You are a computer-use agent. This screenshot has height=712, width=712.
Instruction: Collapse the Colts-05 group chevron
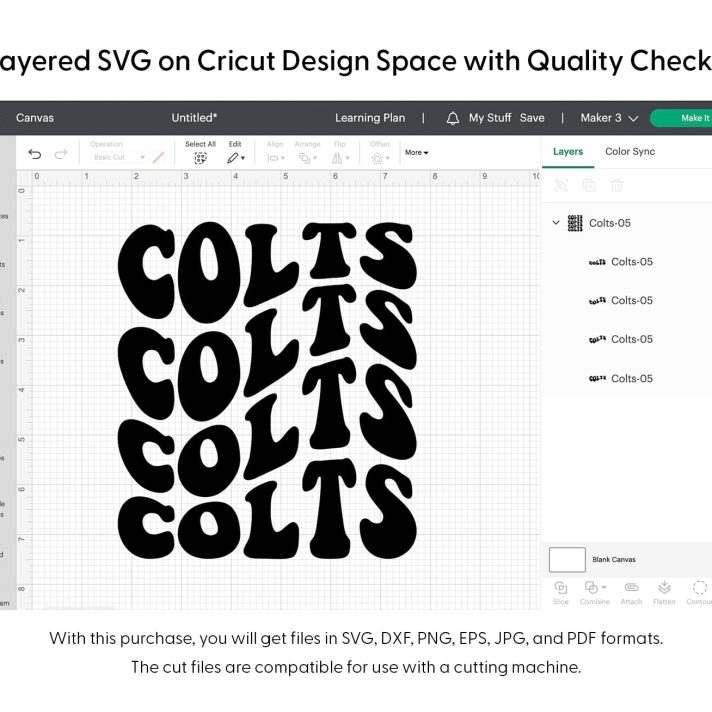[x=556, y=222]
